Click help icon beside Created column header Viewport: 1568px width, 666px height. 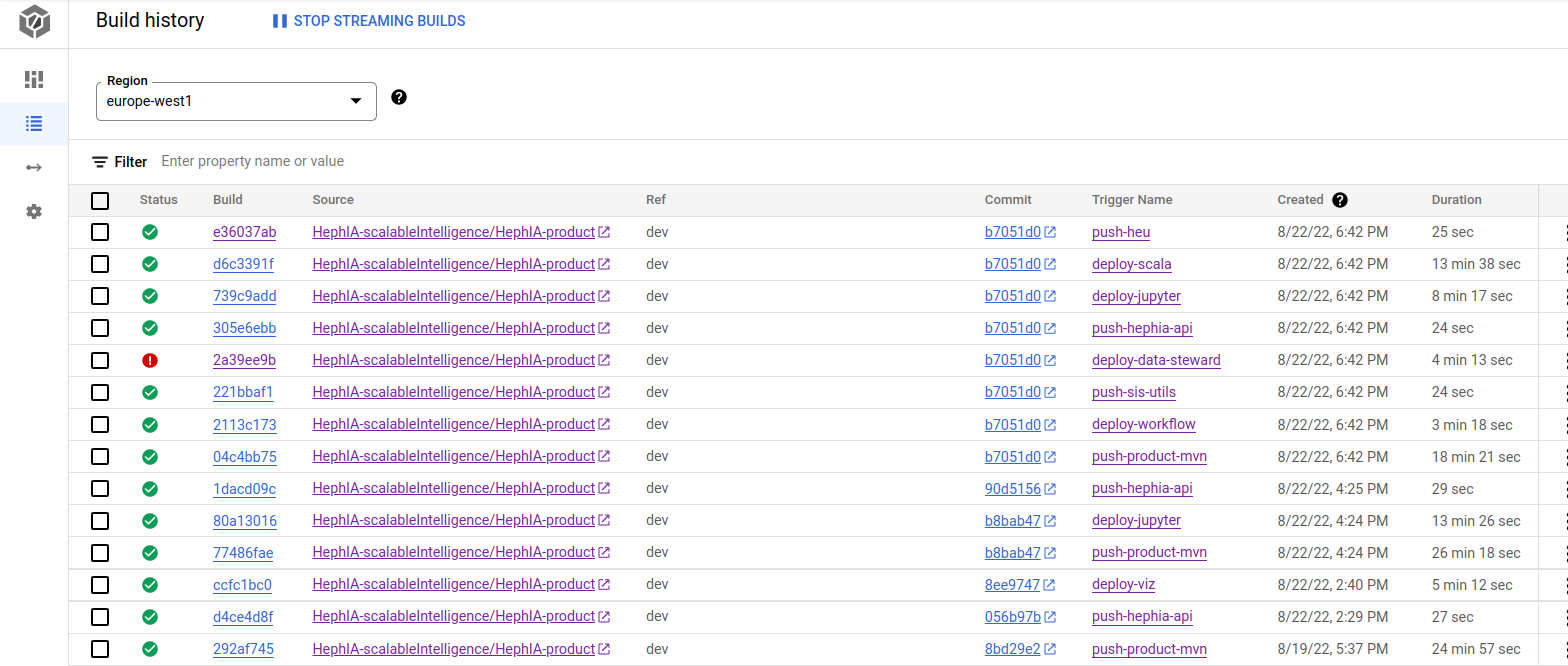(1340, 200)
